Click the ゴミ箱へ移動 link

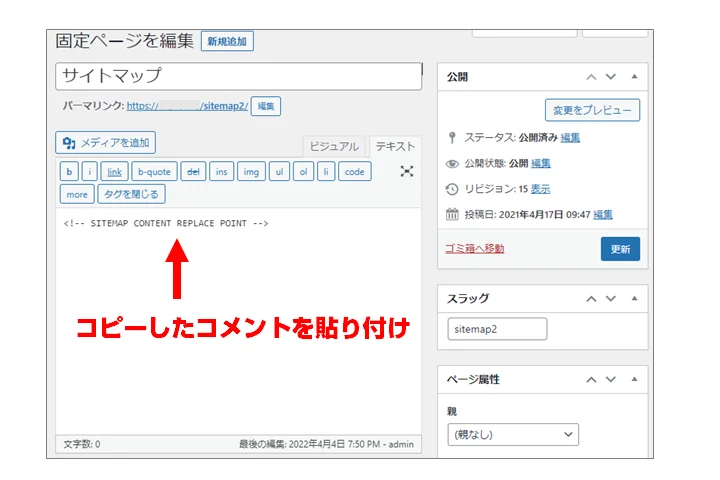pyautogui.click(x=474, y=248)
